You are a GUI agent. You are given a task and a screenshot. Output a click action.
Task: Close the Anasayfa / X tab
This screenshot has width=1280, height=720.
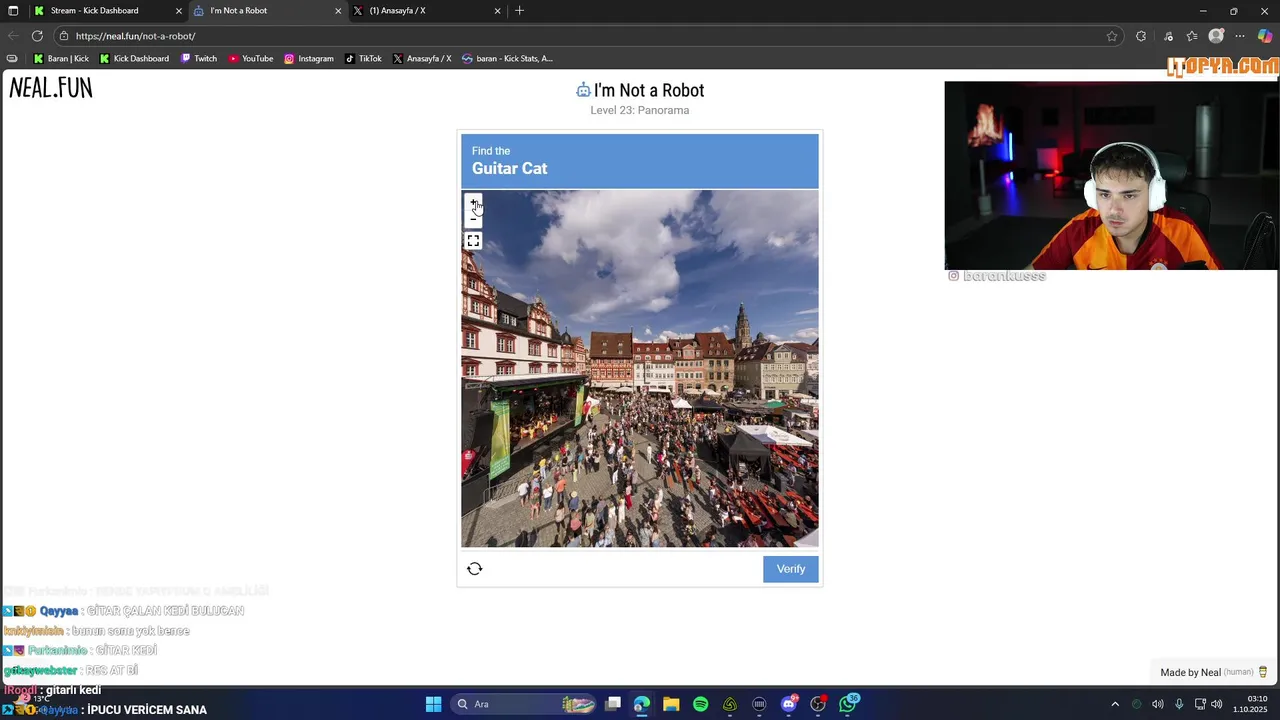(x=498, y=11)
